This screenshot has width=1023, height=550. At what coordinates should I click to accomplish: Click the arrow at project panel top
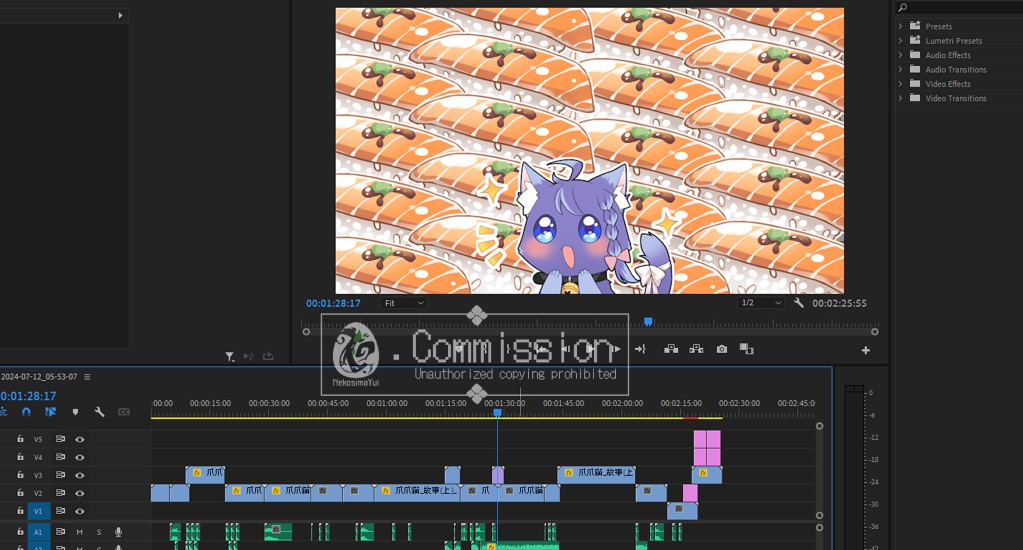point(120,15)
